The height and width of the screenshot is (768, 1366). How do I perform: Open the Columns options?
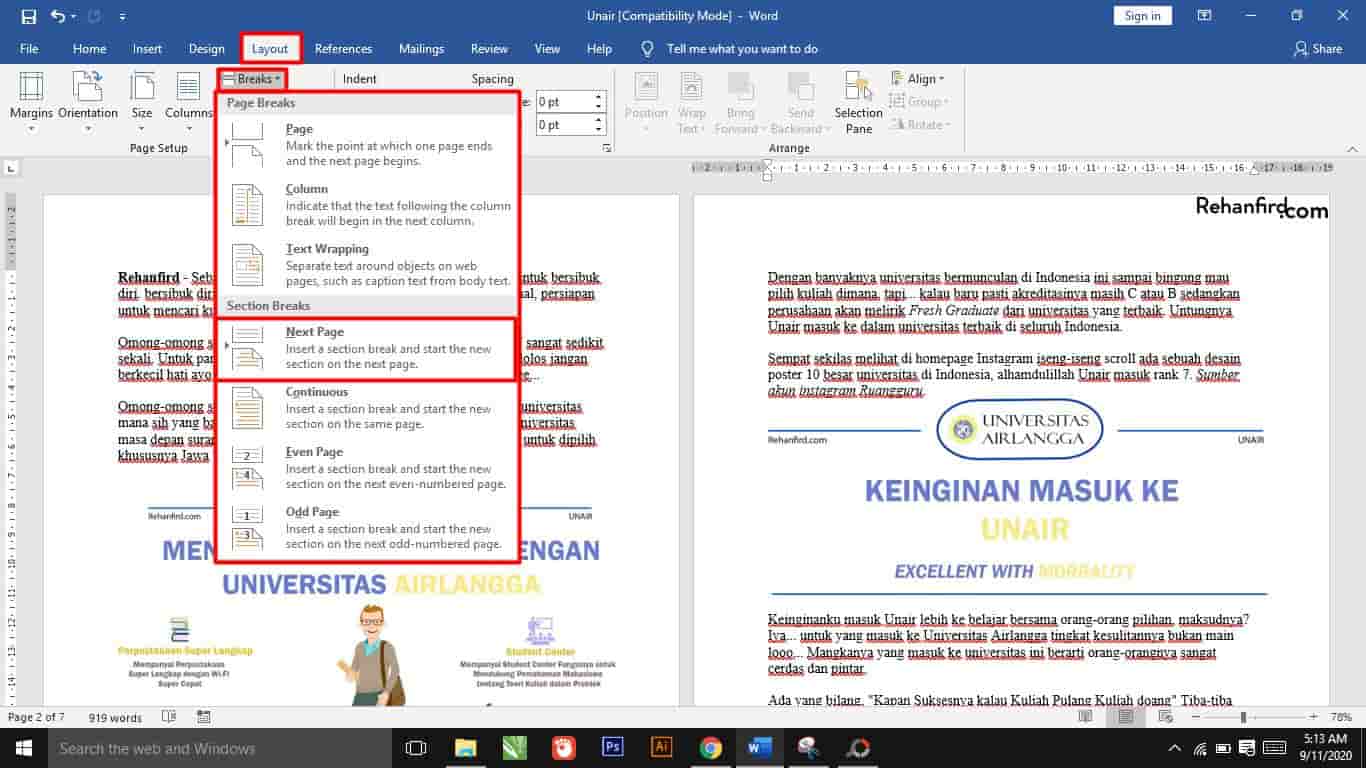point(188,103)
